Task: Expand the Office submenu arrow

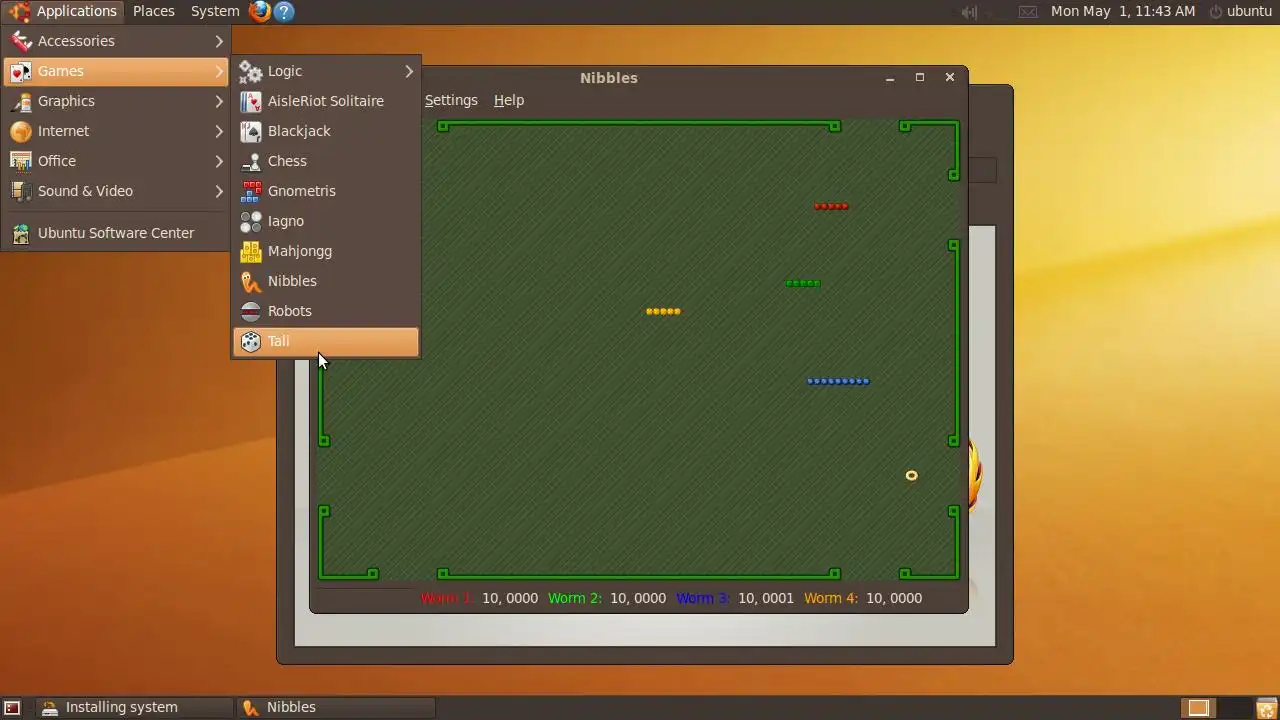Action: point(219,161)
